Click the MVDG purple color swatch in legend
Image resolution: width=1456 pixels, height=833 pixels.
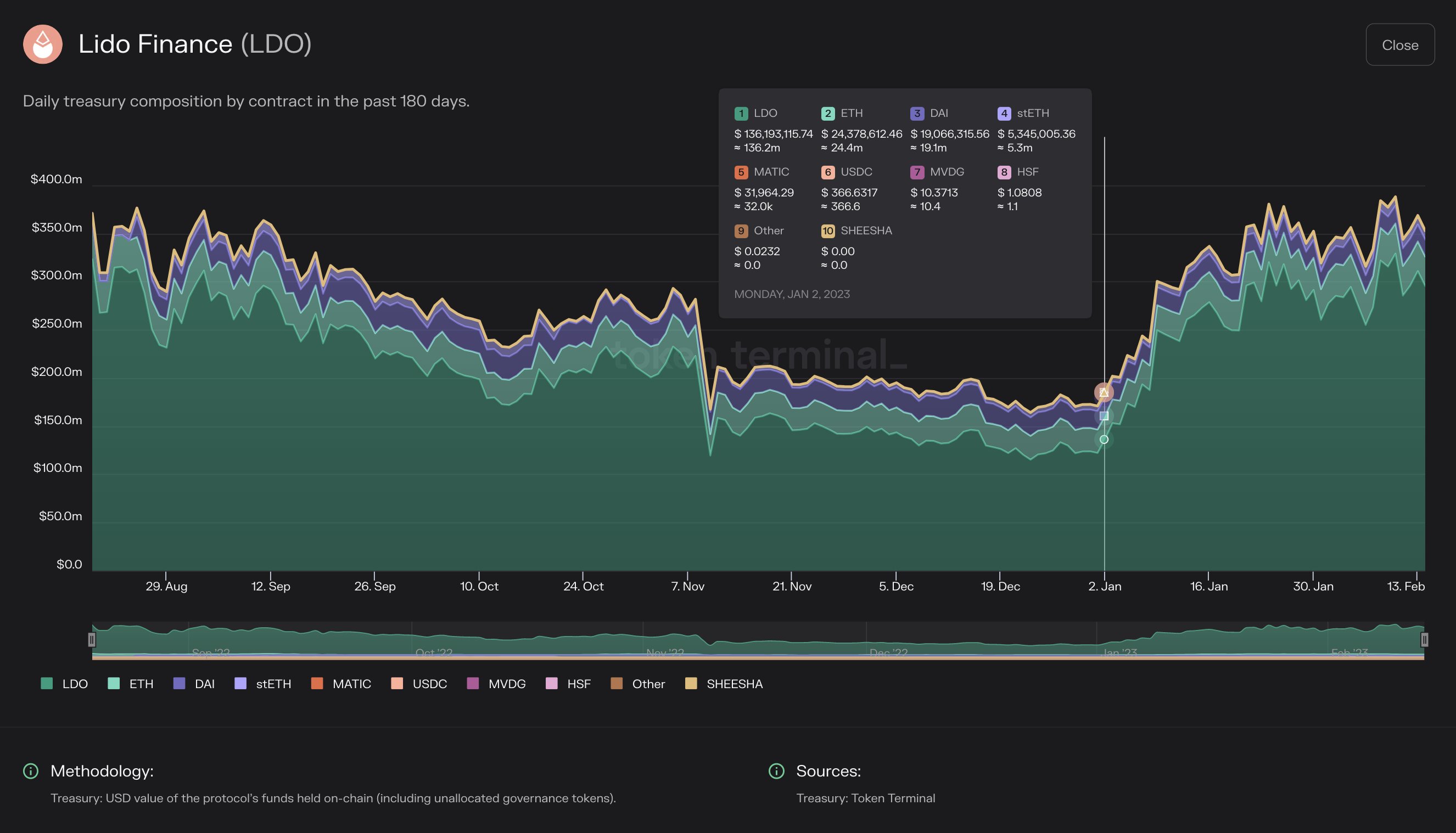coord(473,684)
